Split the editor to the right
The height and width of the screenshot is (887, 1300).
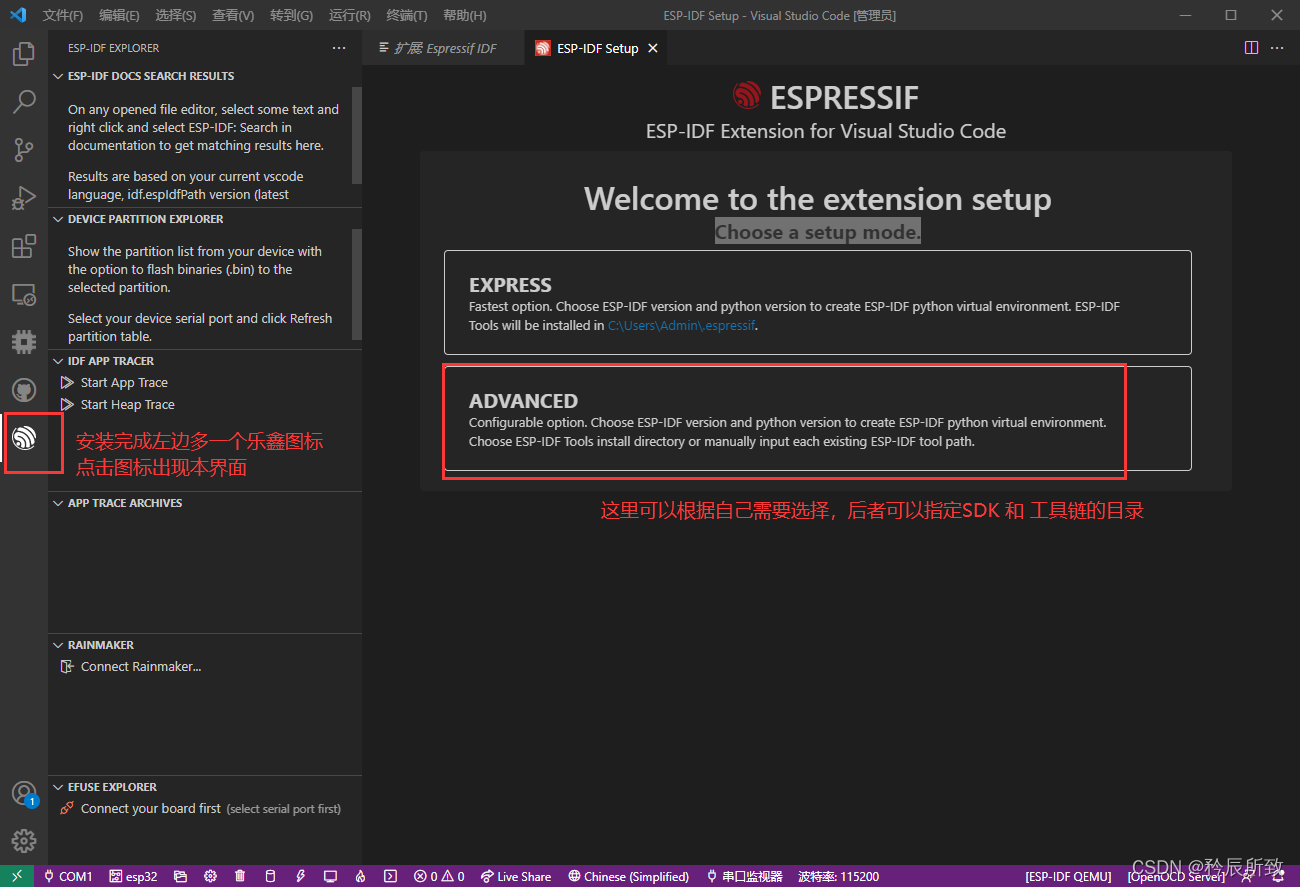tap(1251, 48)
